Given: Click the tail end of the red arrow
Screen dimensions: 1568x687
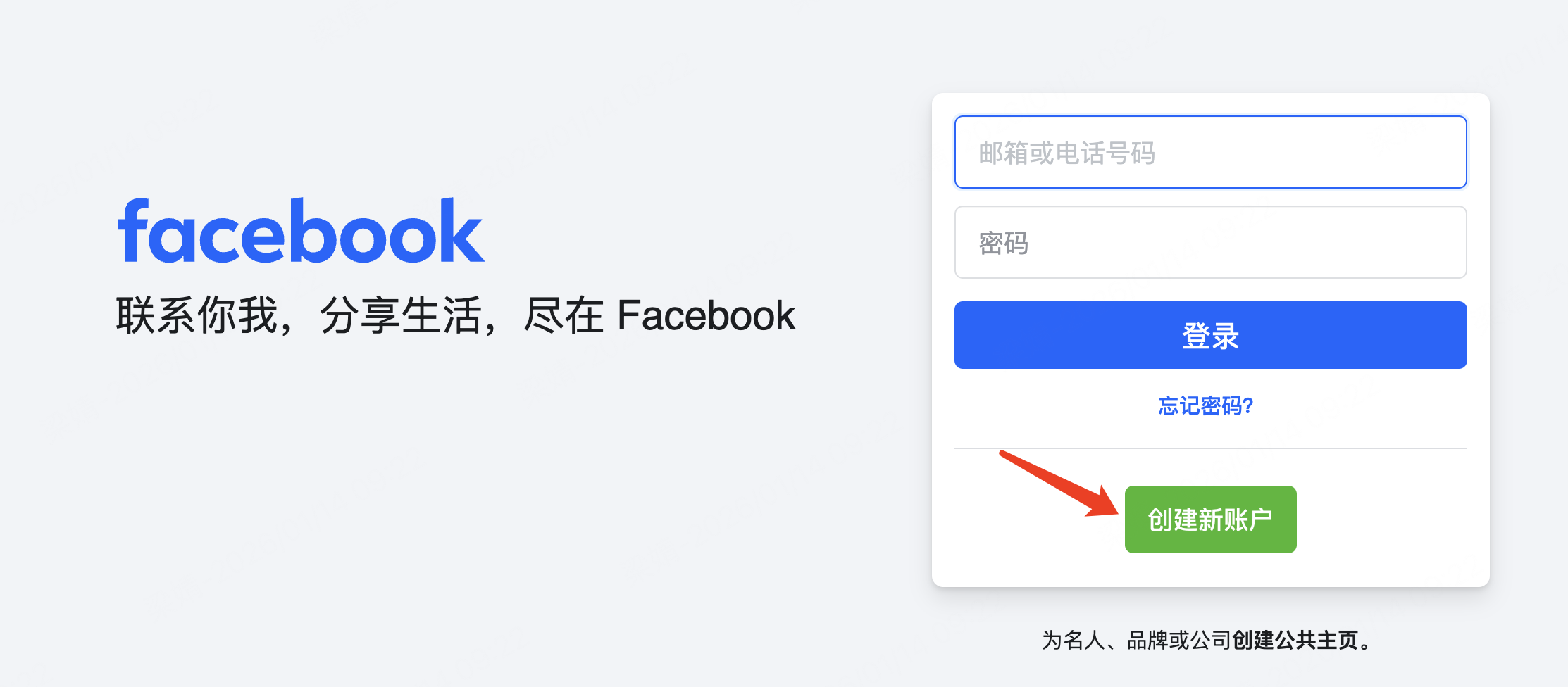Looking at the screenshot, I should [1004, 454].
